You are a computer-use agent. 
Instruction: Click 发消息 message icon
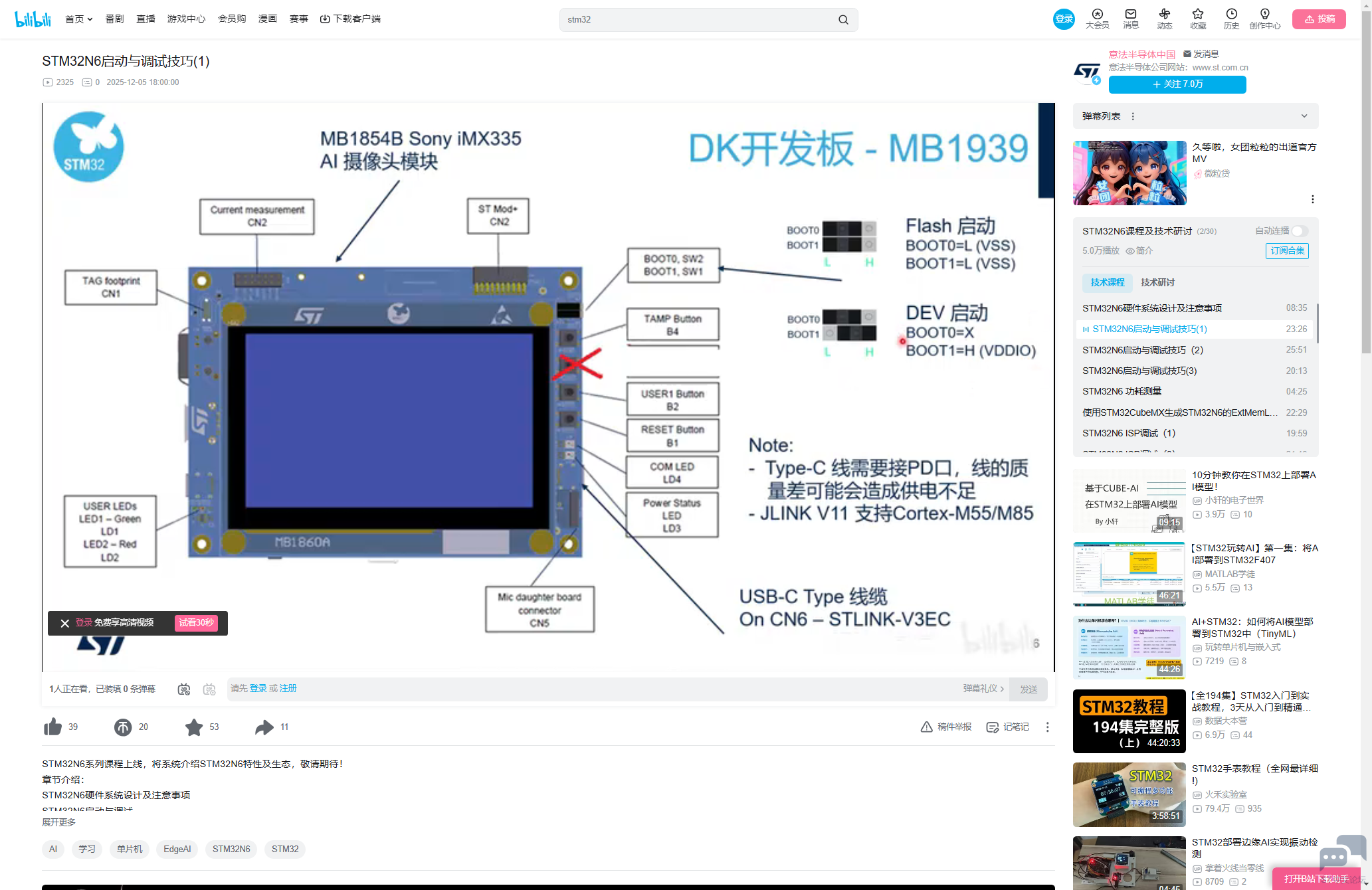click(x=1201, y=54)
